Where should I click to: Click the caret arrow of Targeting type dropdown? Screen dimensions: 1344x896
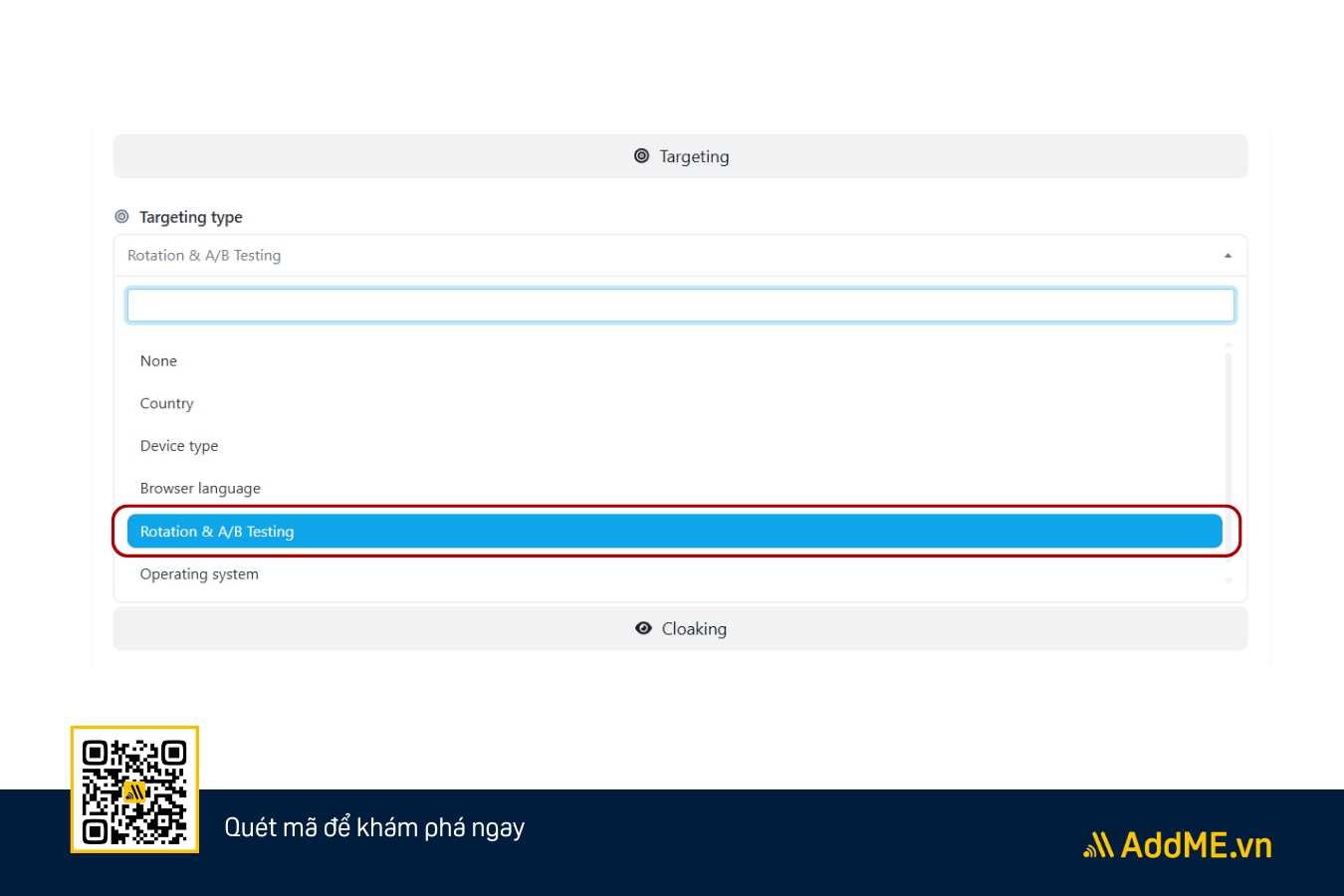1228,256
